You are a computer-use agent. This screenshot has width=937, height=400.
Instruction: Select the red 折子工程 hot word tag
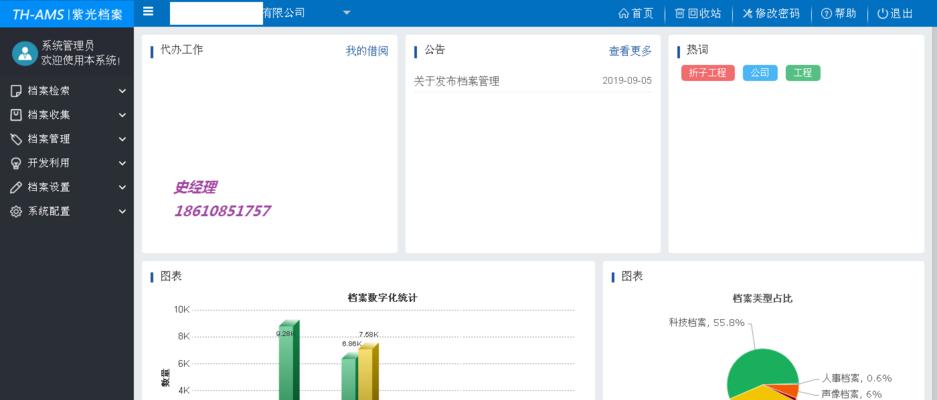pyautogui.click(x=708, y=73)
